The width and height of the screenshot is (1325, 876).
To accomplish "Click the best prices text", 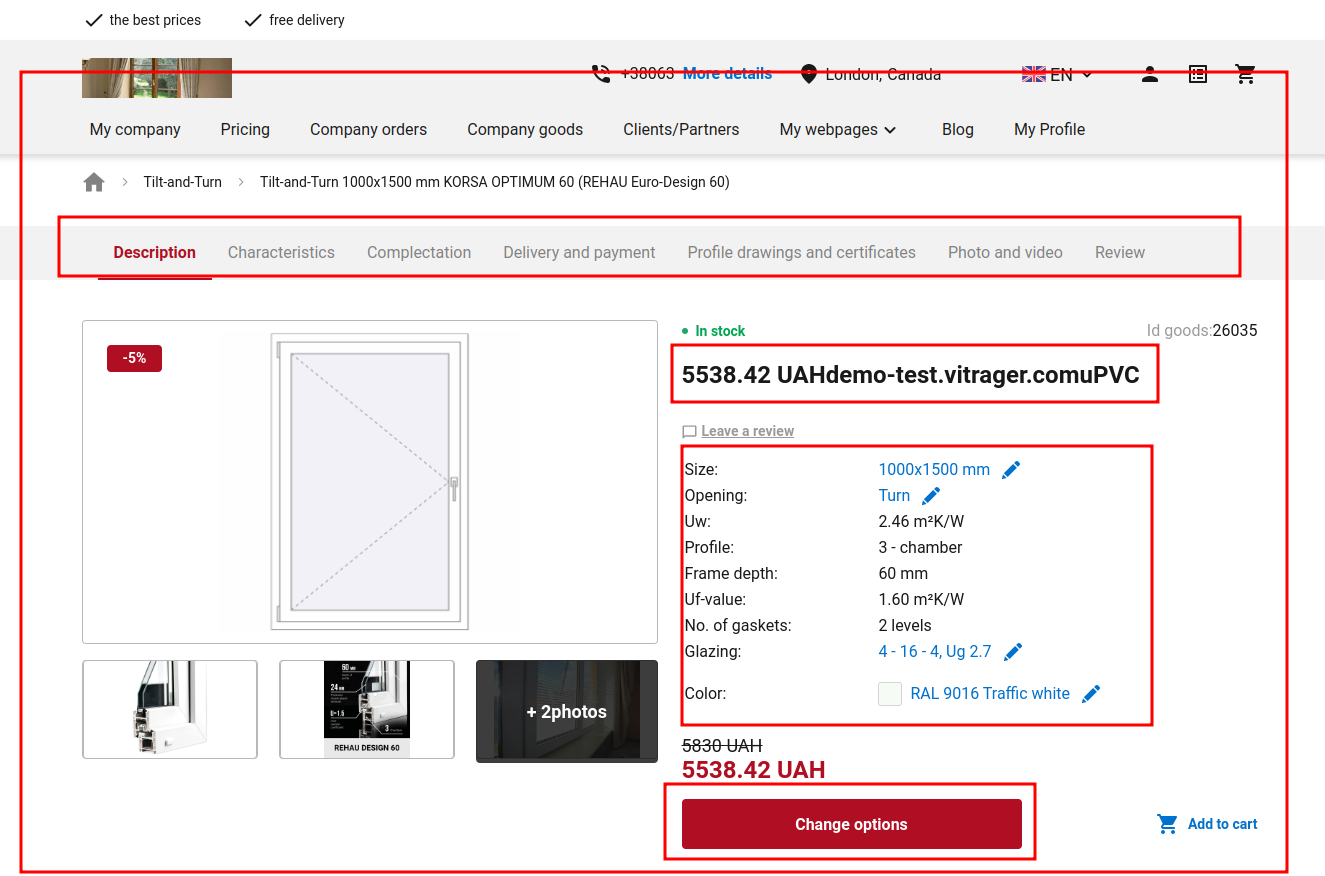I will pyautogui.click(x=155, y=20).
